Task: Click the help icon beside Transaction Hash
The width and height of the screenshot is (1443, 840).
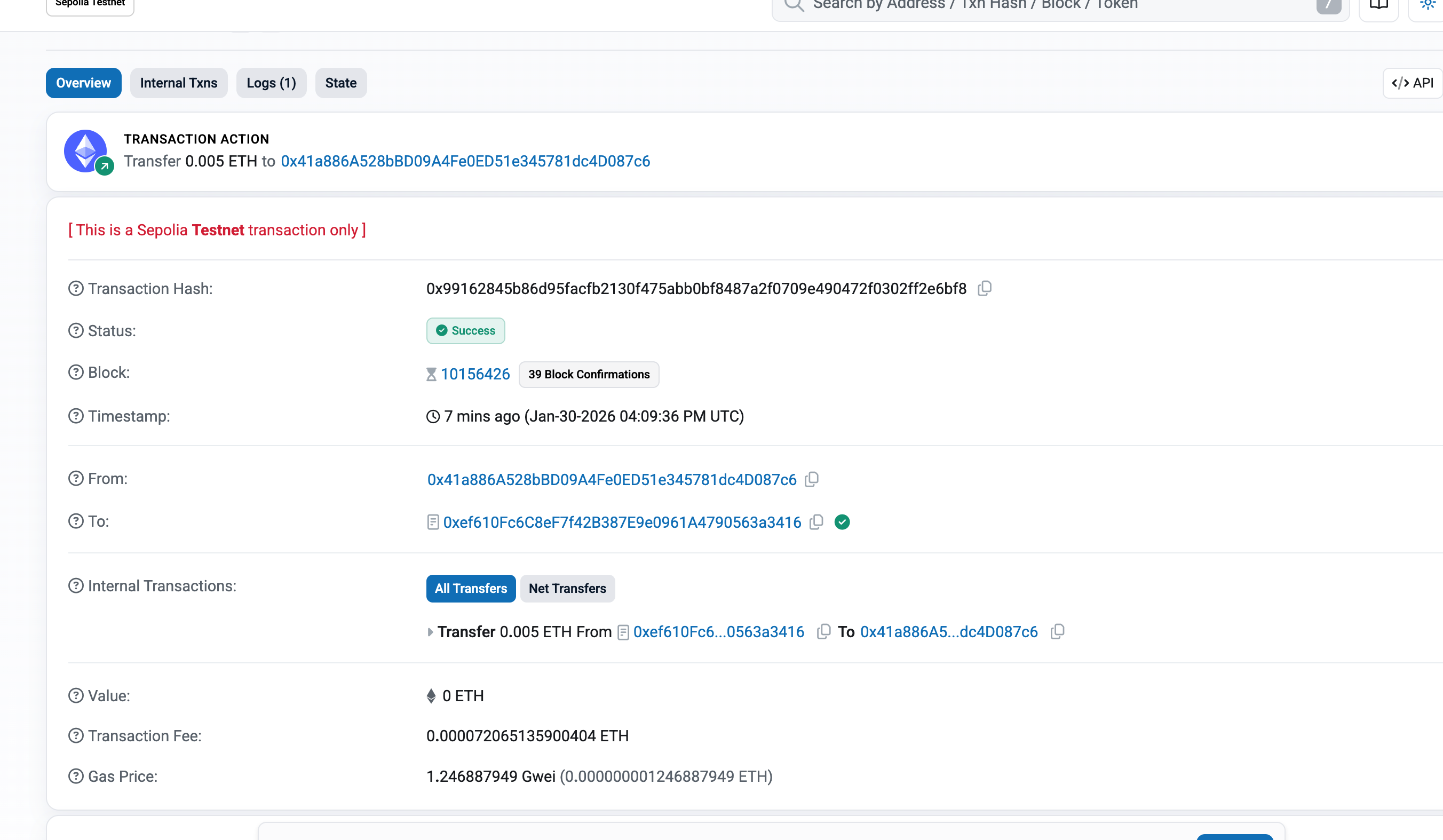Action: tap(76, 289)
